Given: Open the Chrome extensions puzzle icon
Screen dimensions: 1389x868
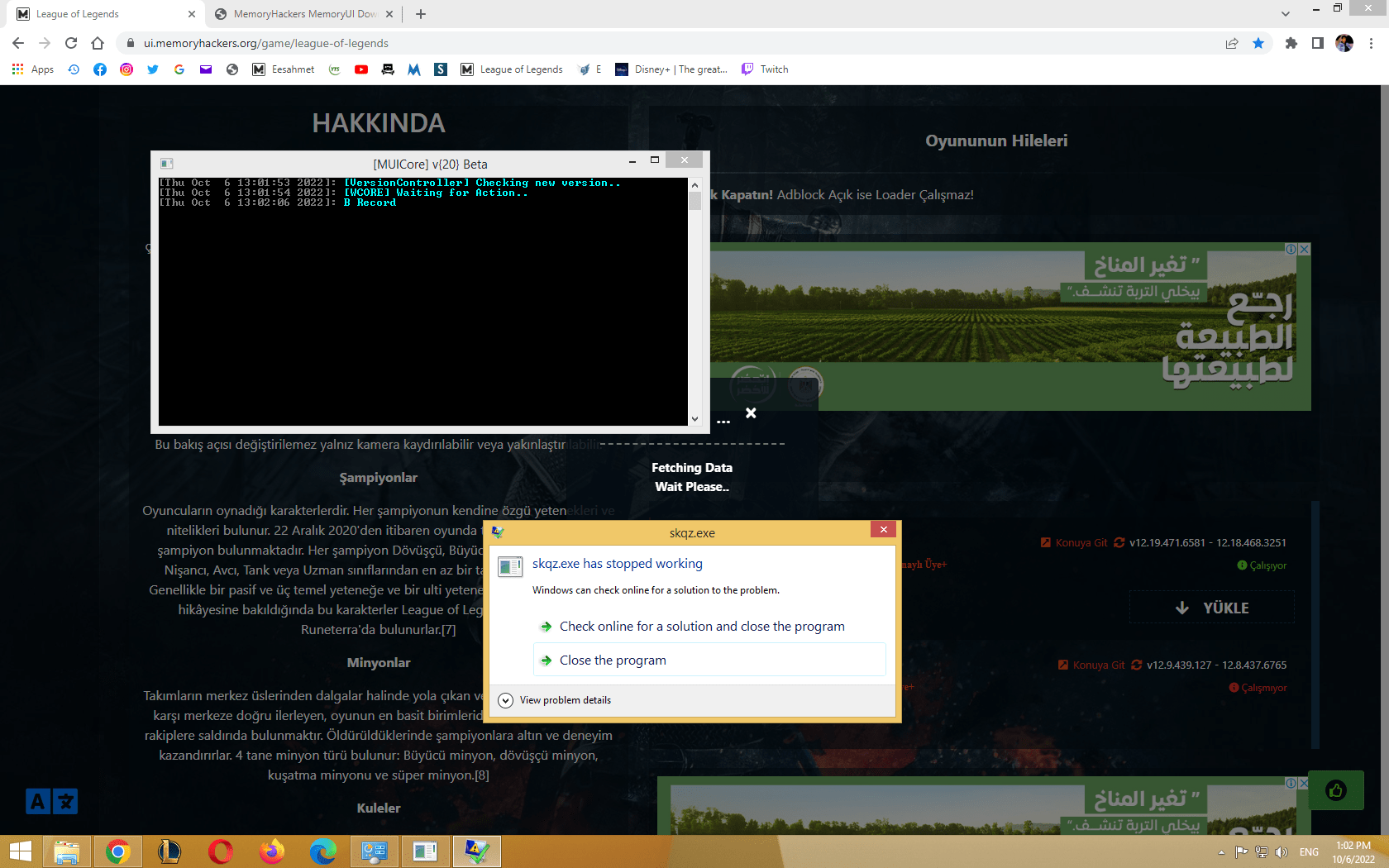Looking at the screenshot, I should (x=1291, y=43).
